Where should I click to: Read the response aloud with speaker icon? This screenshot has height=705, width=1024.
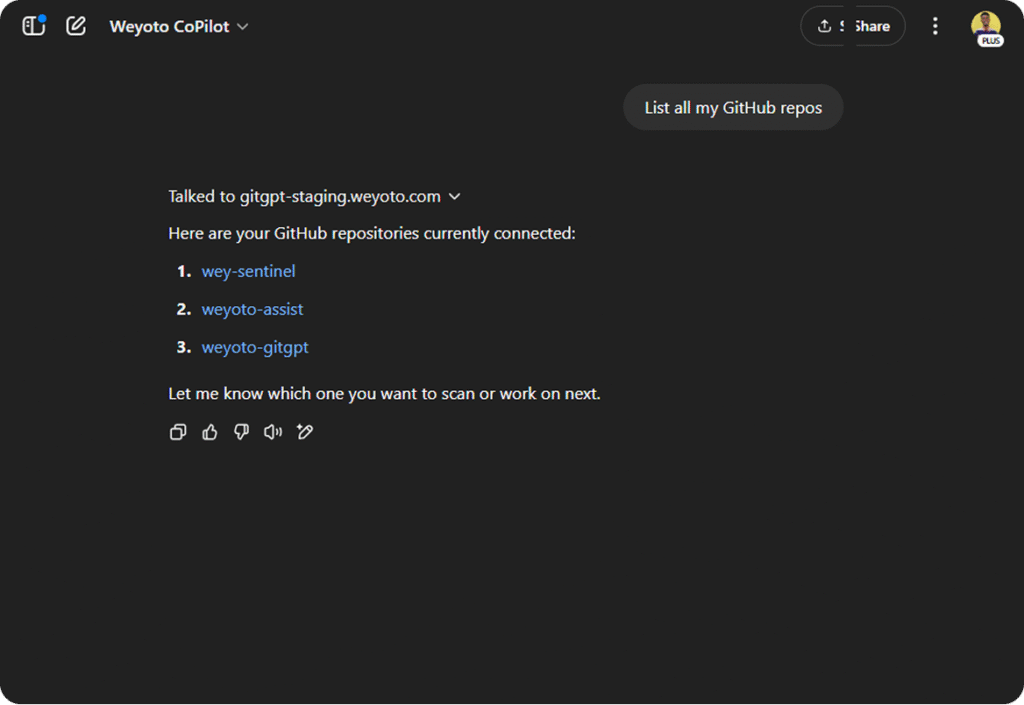click(273, 432)
